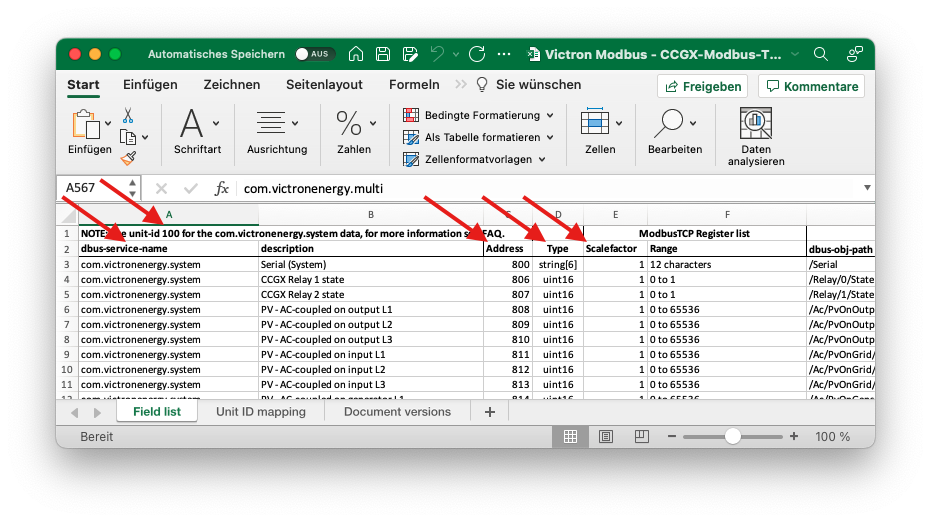This screenshot has height=522, width=931.
Task: Open the Schriftart font group
Action: [x=198, y=131]
